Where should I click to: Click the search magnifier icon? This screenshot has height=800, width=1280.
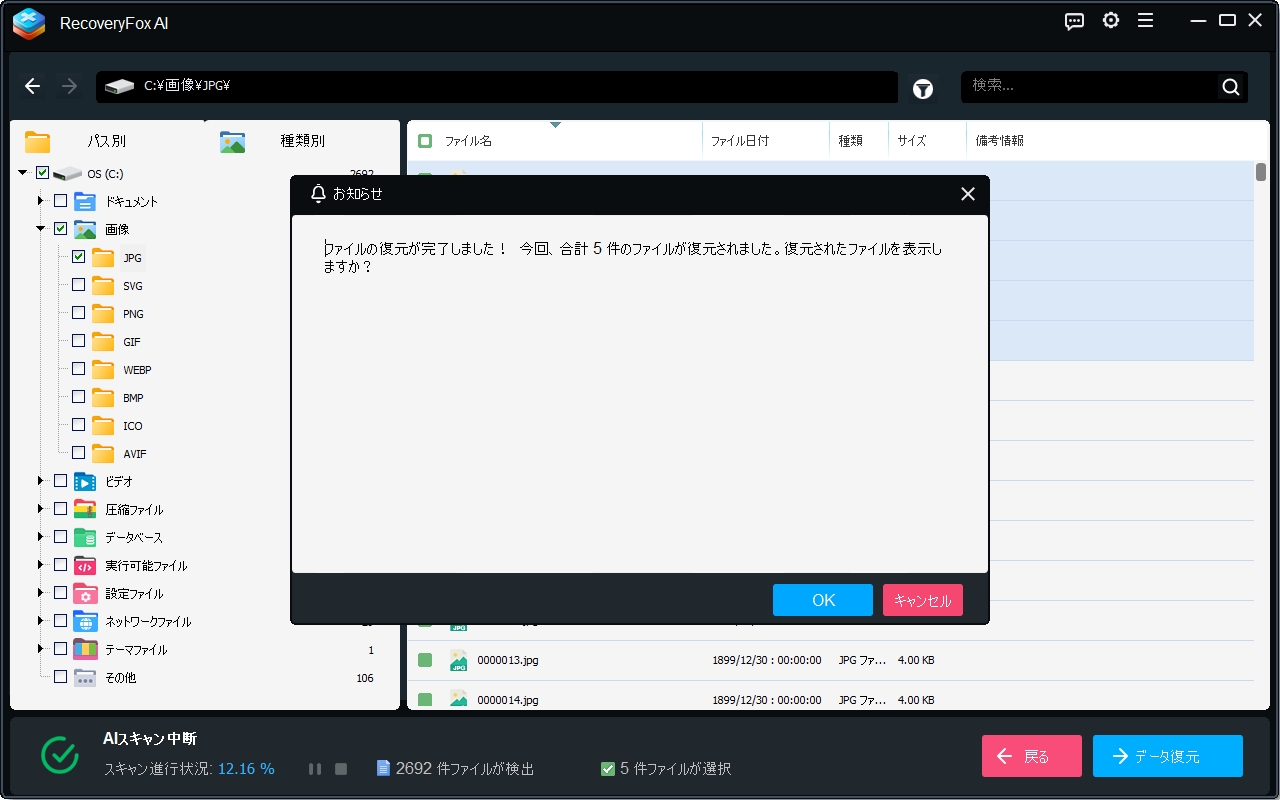1230,87
